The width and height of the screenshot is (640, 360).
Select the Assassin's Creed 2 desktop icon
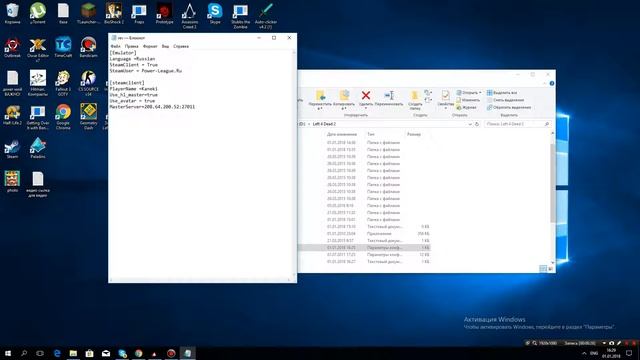189,16
